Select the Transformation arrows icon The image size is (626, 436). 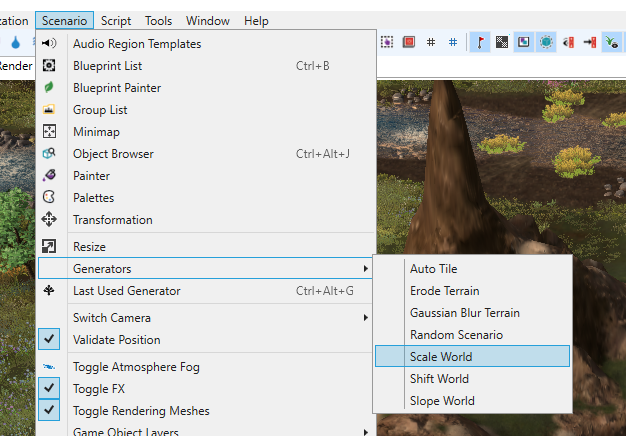tap(49, 219)
